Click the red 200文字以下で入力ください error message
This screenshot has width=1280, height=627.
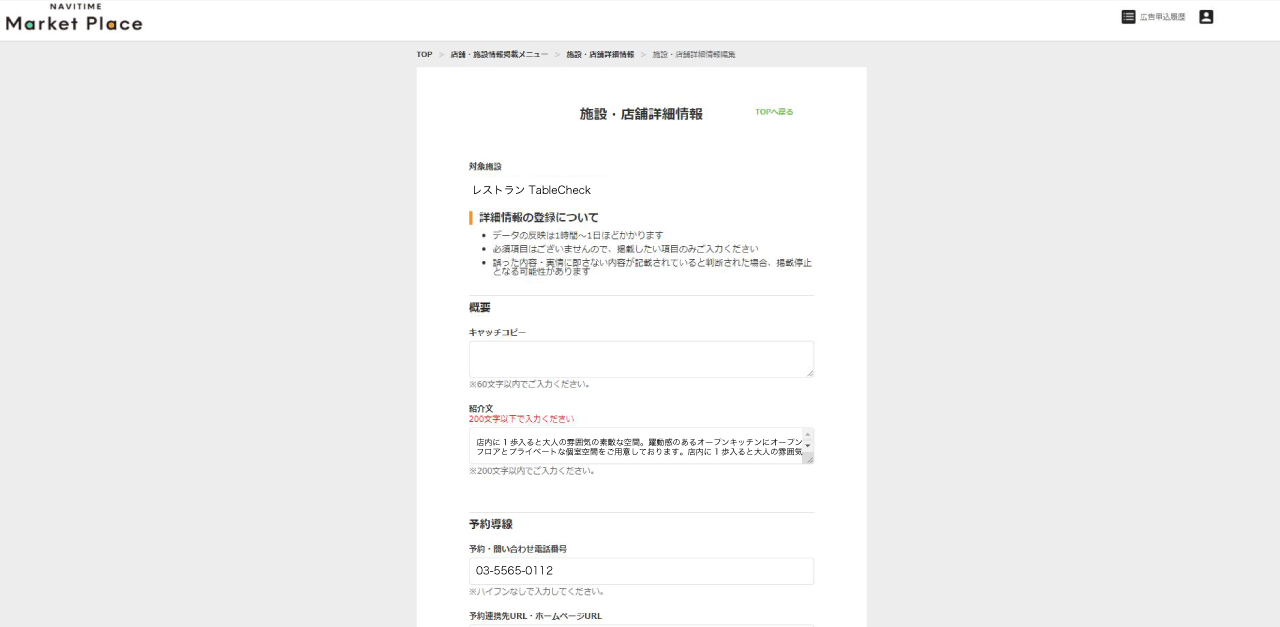click(522, 419)
